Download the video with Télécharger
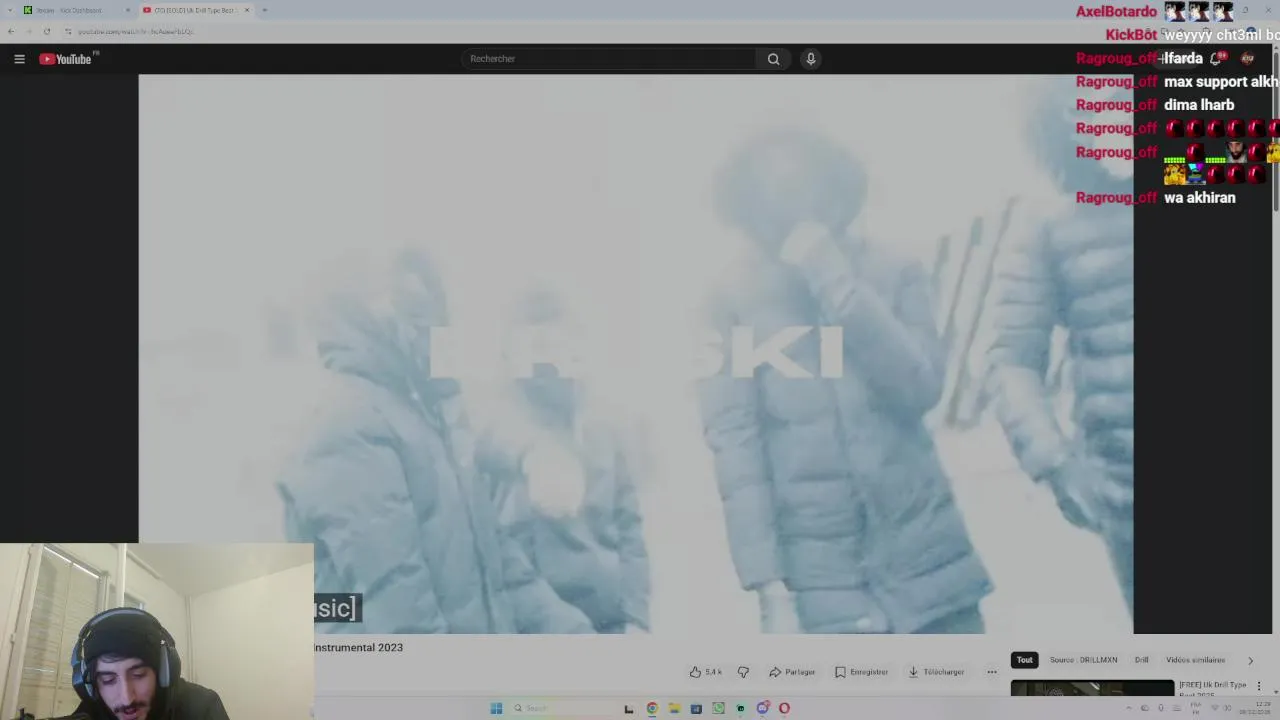 (936, 672)
